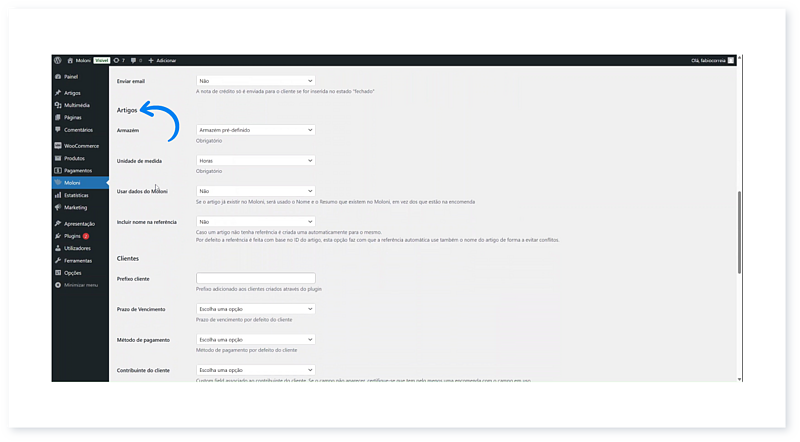Expand Usar dados do Moloni dropdown
The height and width of the screenshot is (442, 800).
[255, 191]
